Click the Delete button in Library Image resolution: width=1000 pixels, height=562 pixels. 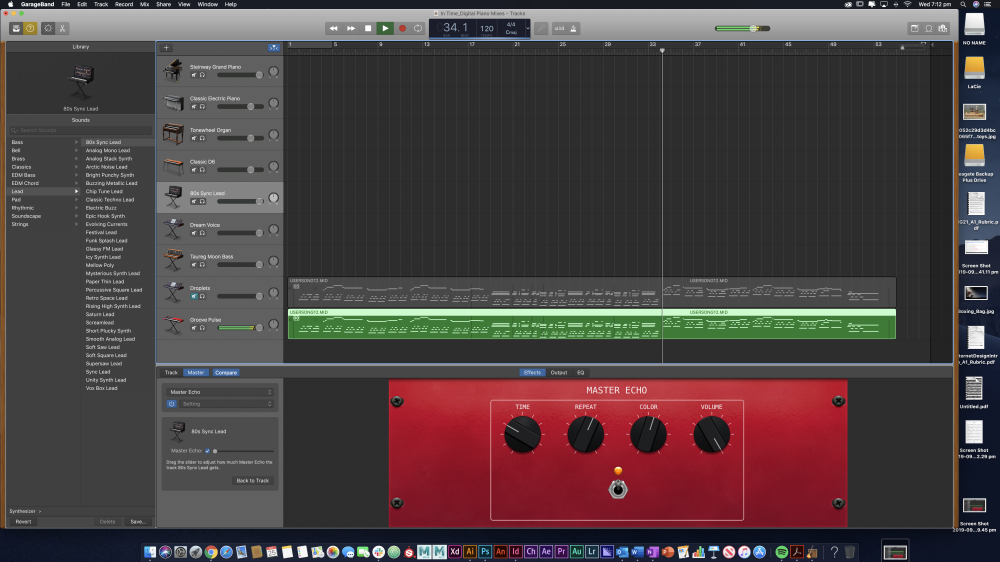point(107,522)
